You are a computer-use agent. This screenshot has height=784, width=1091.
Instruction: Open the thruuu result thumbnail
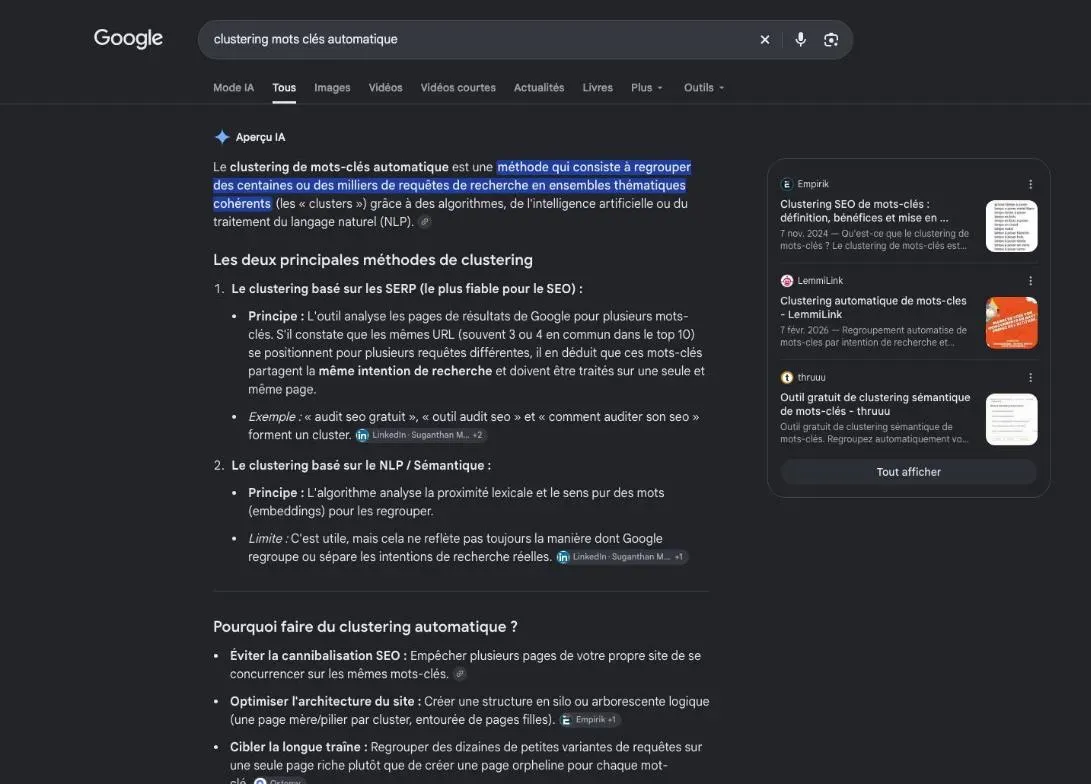(1012, 419)
